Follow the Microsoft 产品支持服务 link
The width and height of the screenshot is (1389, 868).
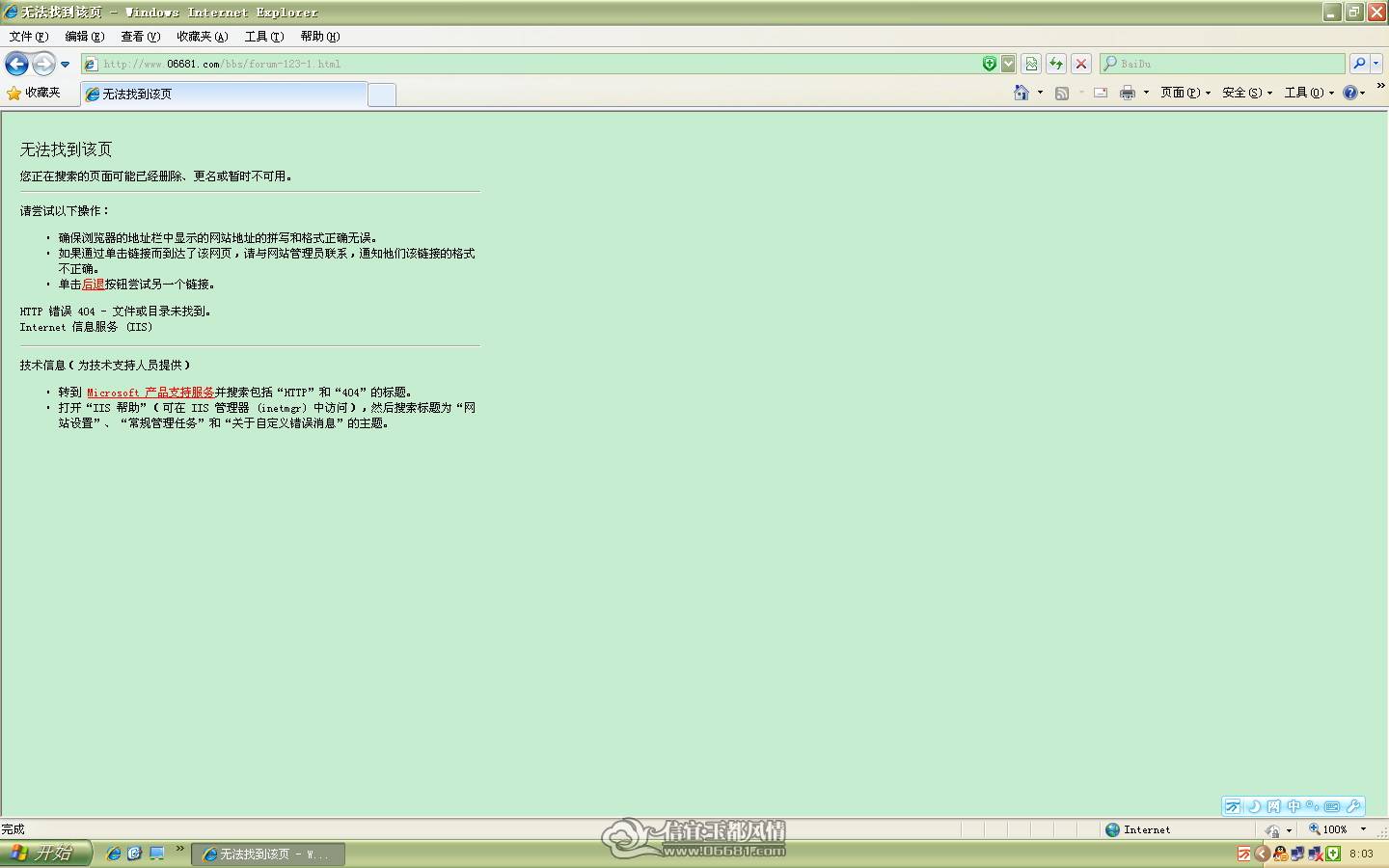tap(150, 393)
